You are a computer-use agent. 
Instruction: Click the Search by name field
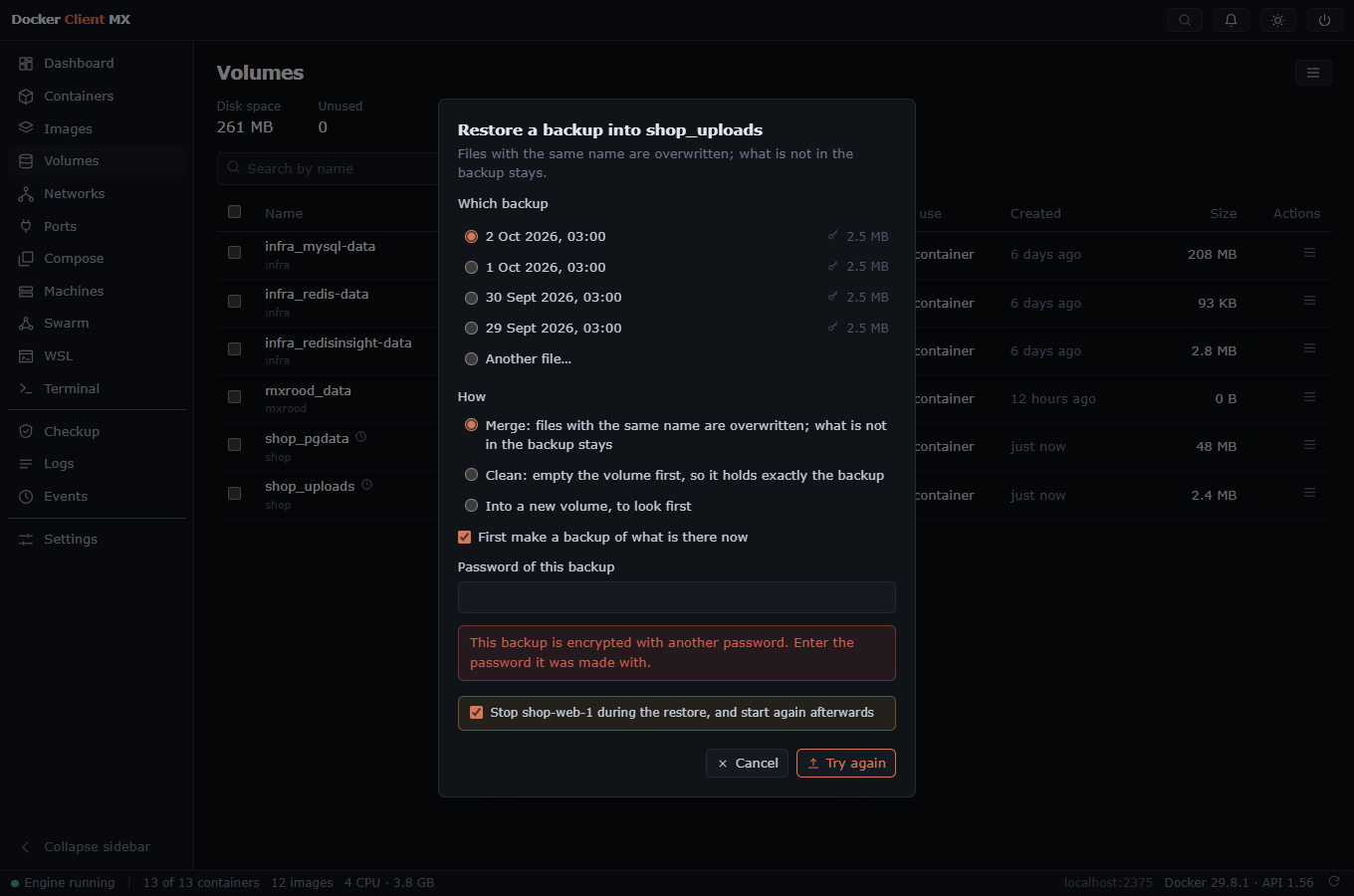(329, 169)
